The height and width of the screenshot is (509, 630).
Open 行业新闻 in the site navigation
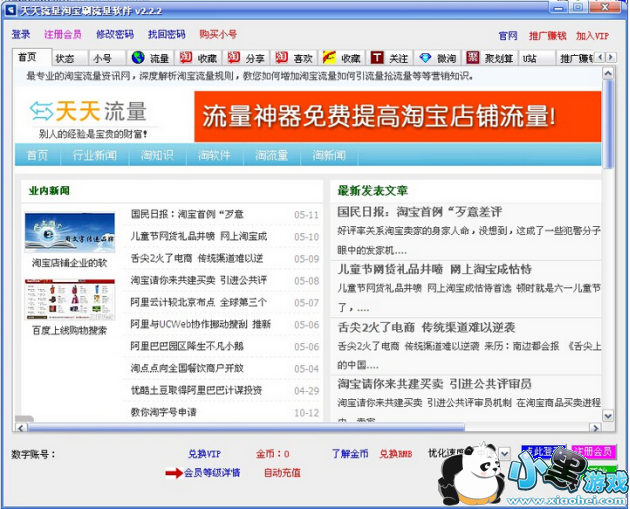point(95,155)
